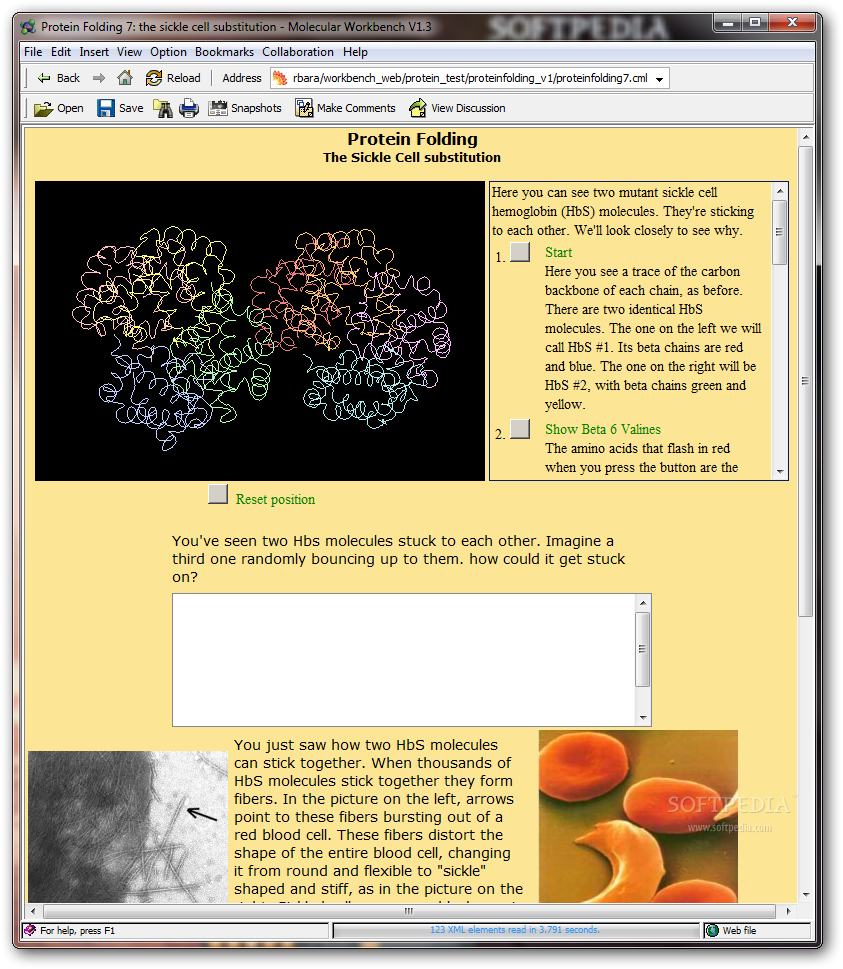Click the status bar help icon
Viewport: 843px width, 969px height.
[30, 930]
